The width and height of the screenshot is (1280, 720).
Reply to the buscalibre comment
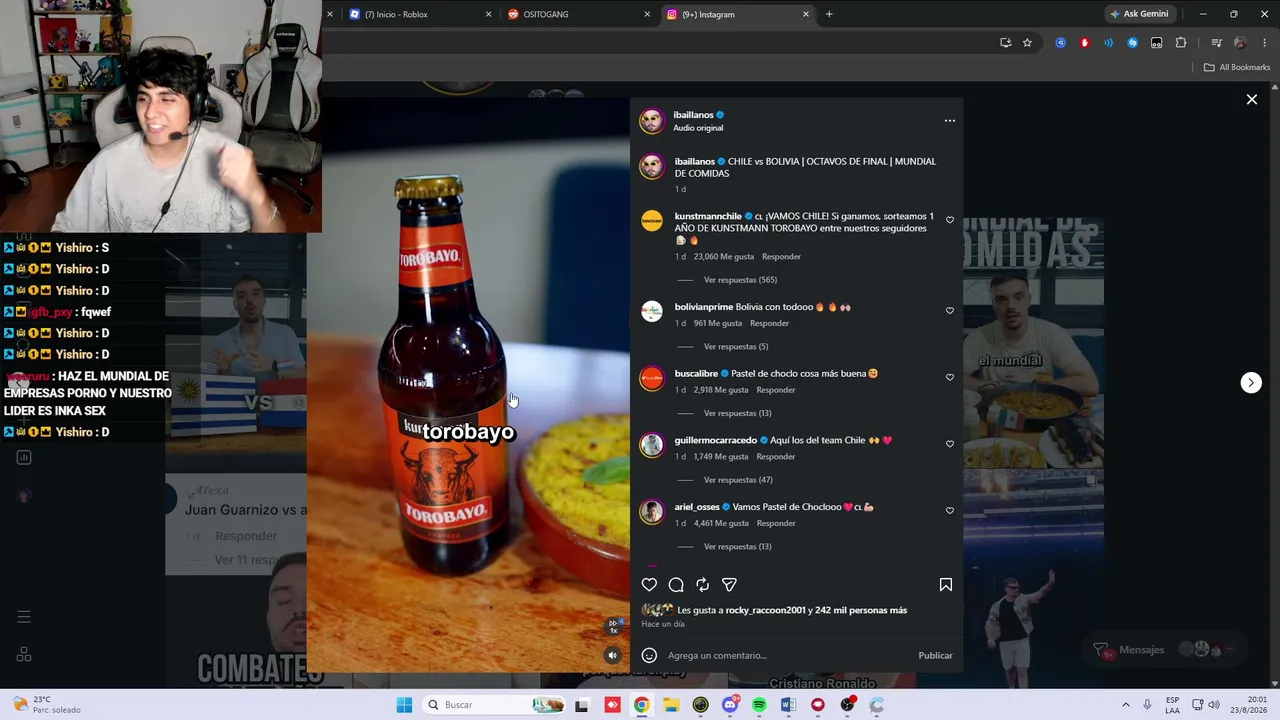click(x=776, y=390)
